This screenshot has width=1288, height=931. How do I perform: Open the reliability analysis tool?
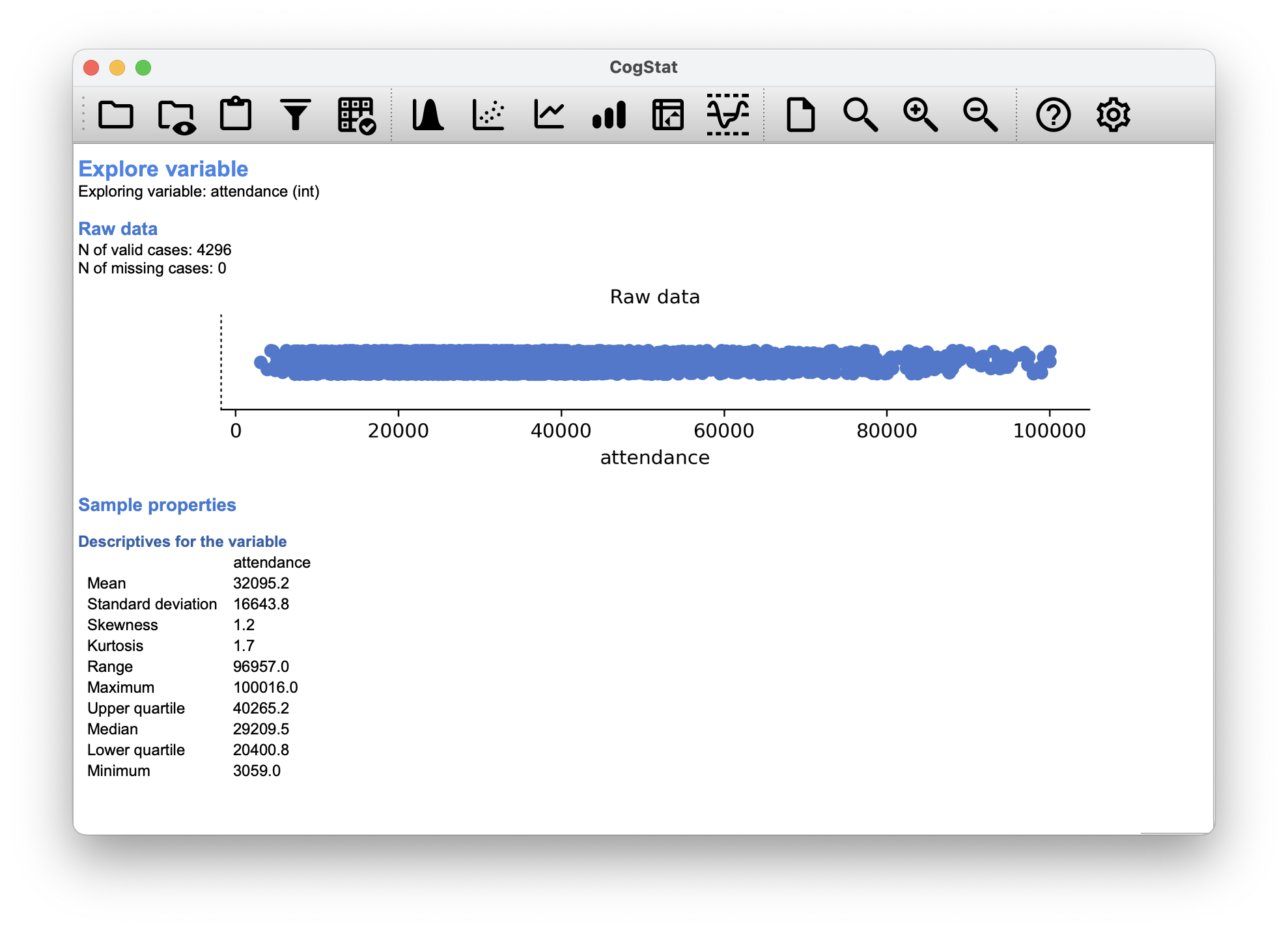729,114
